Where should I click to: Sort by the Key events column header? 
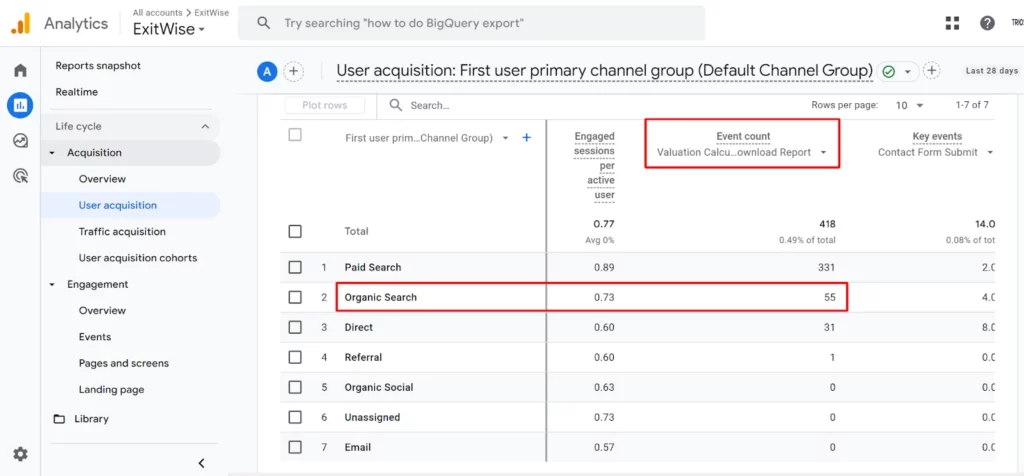coord(937,136)
